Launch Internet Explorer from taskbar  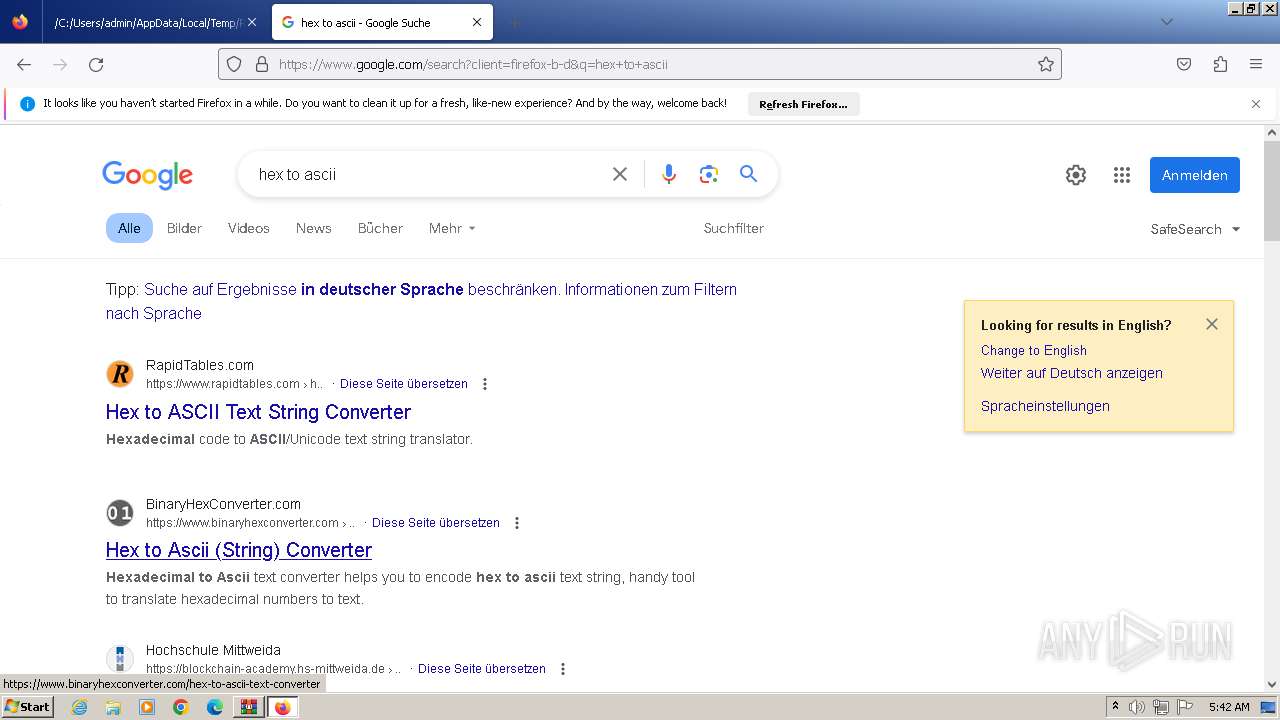click(x=80, y=707)
